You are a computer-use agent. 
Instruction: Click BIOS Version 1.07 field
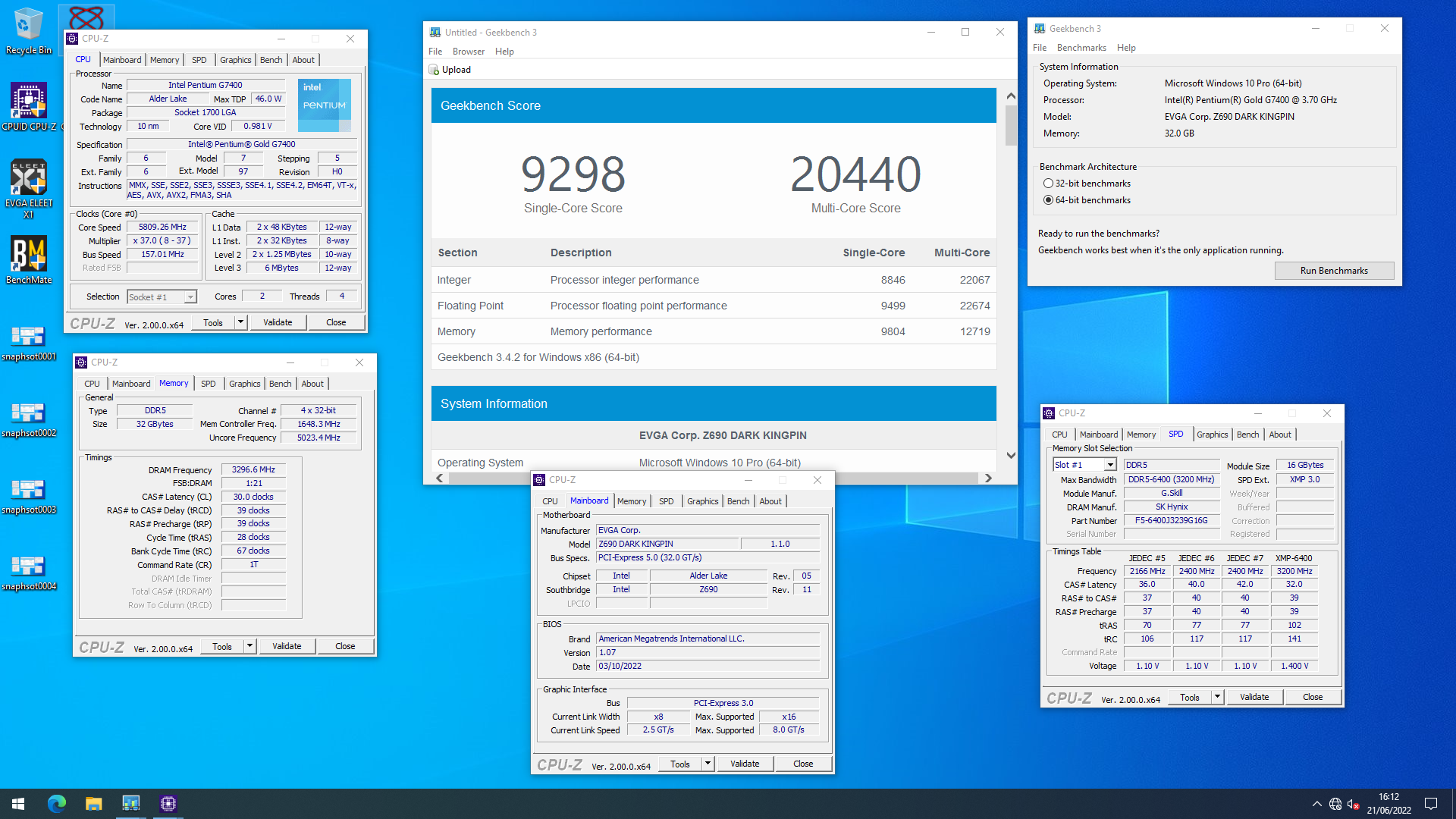708,652
